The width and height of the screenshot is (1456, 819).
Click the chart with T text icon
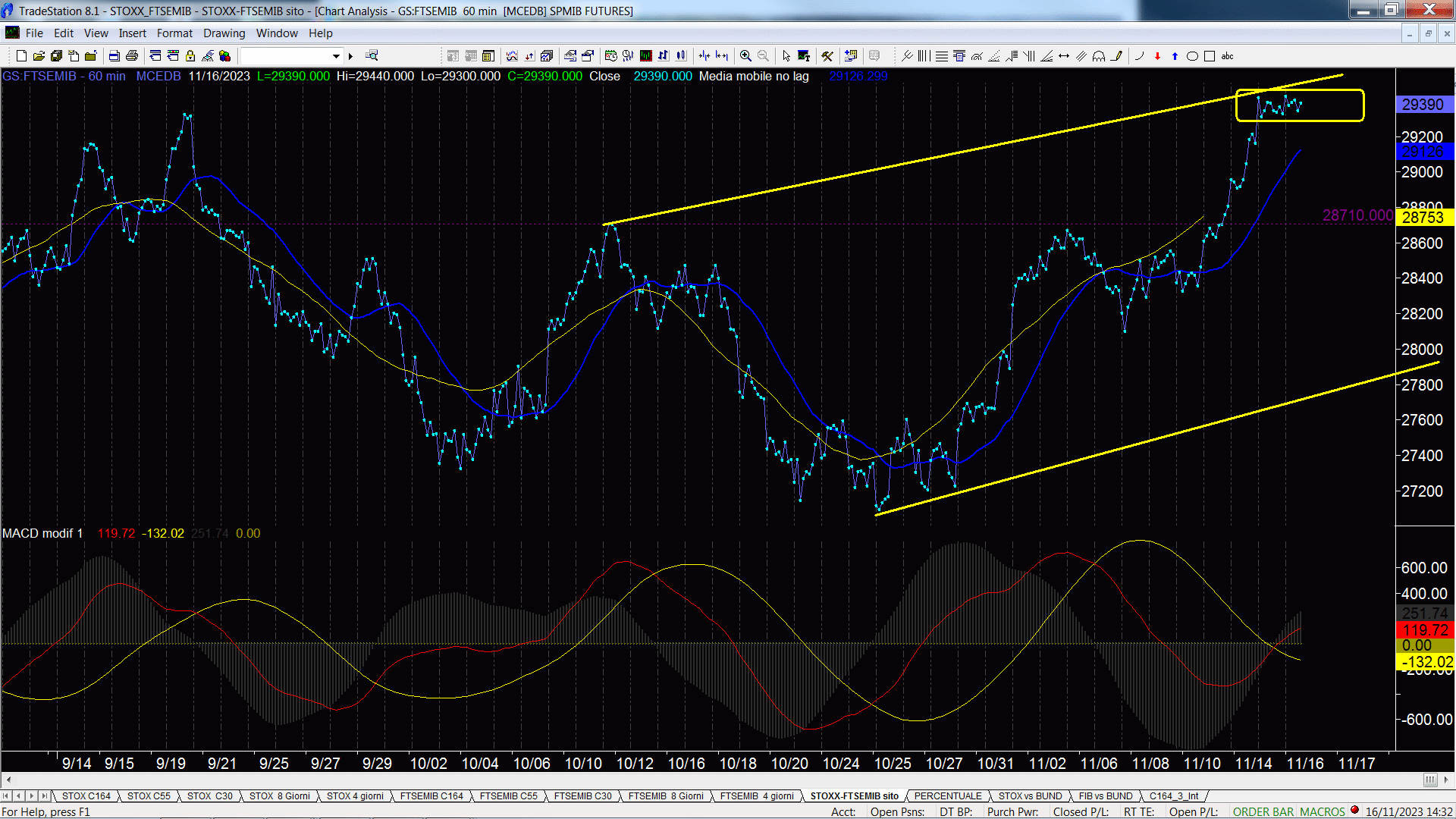(804, 56)
